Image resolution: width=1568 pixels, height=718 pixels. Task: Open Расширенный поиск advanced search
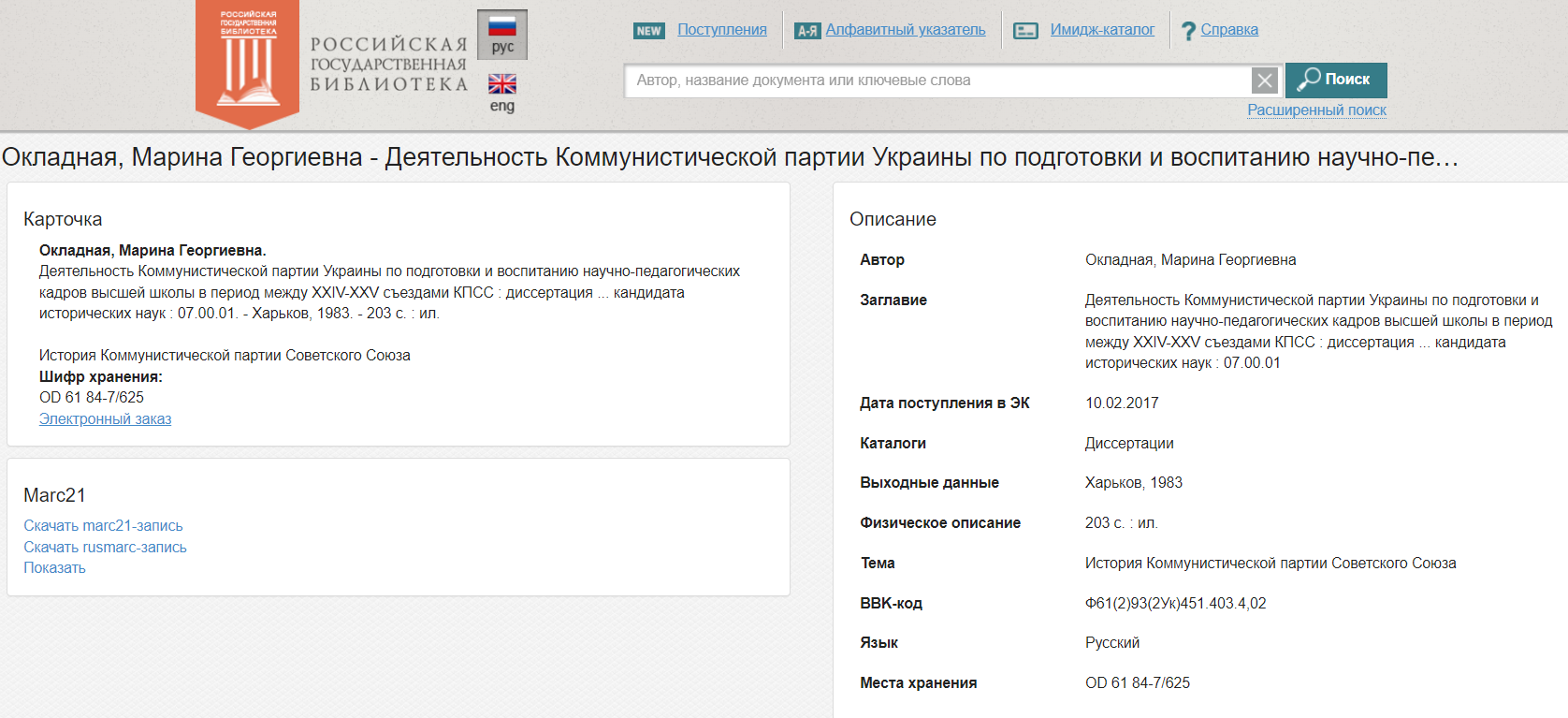[1316, 110]
